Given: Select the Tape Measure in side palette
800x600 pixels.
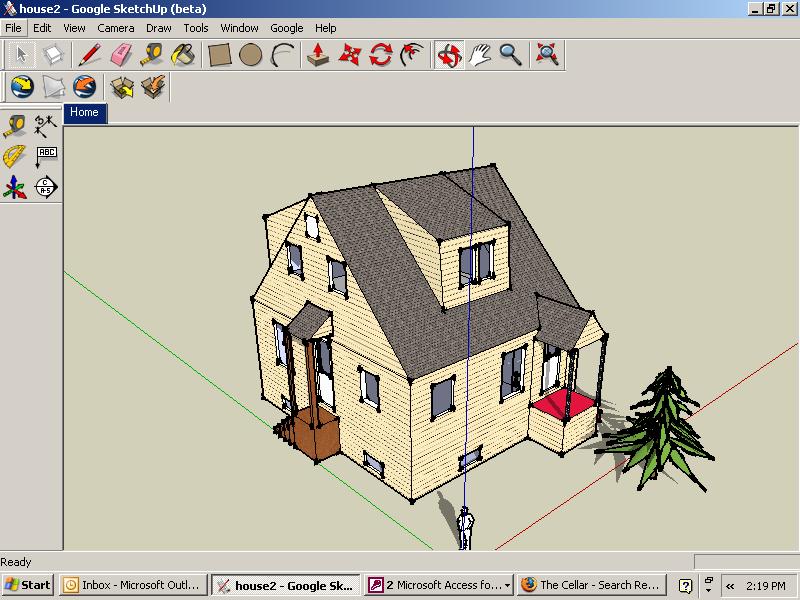Looking at the screenshot, I should 15,126.
